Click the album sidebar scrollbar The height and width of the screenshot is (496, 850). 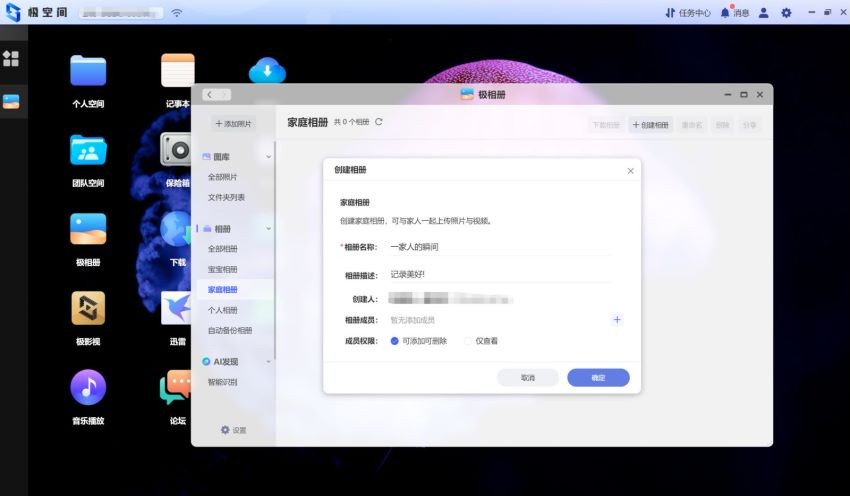[x=275, y=250]
